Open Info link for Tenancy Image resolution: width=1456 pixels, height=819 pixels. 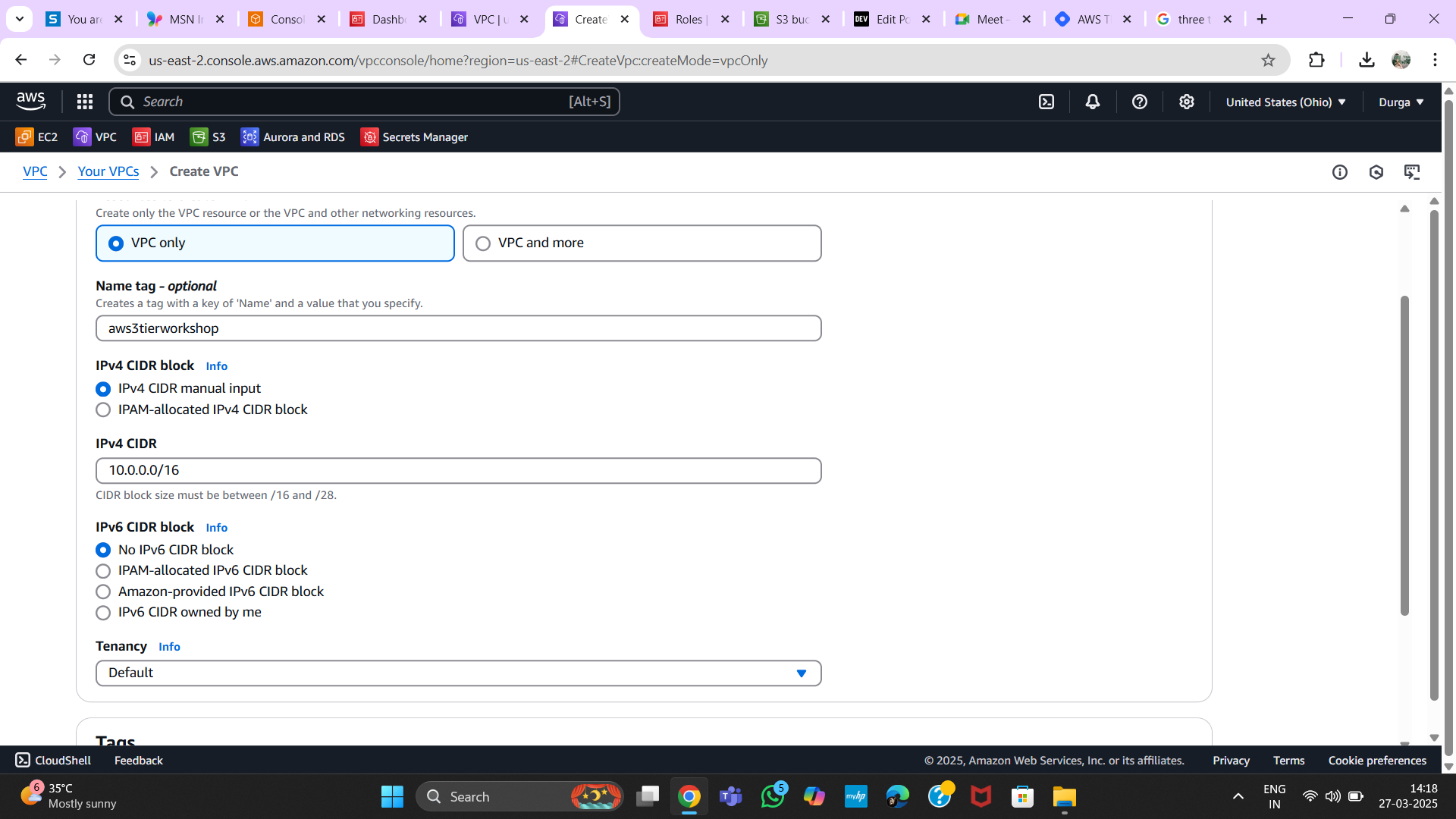click(x=169, y=647)
